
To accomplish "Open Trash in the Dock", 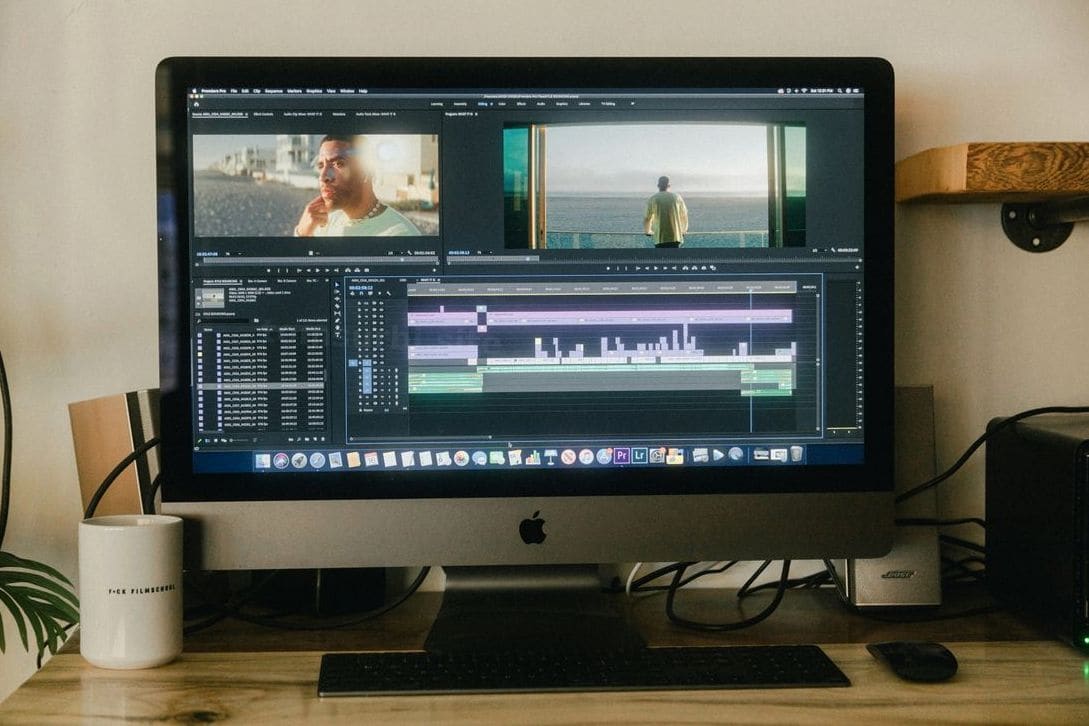I will click(796, 454).
